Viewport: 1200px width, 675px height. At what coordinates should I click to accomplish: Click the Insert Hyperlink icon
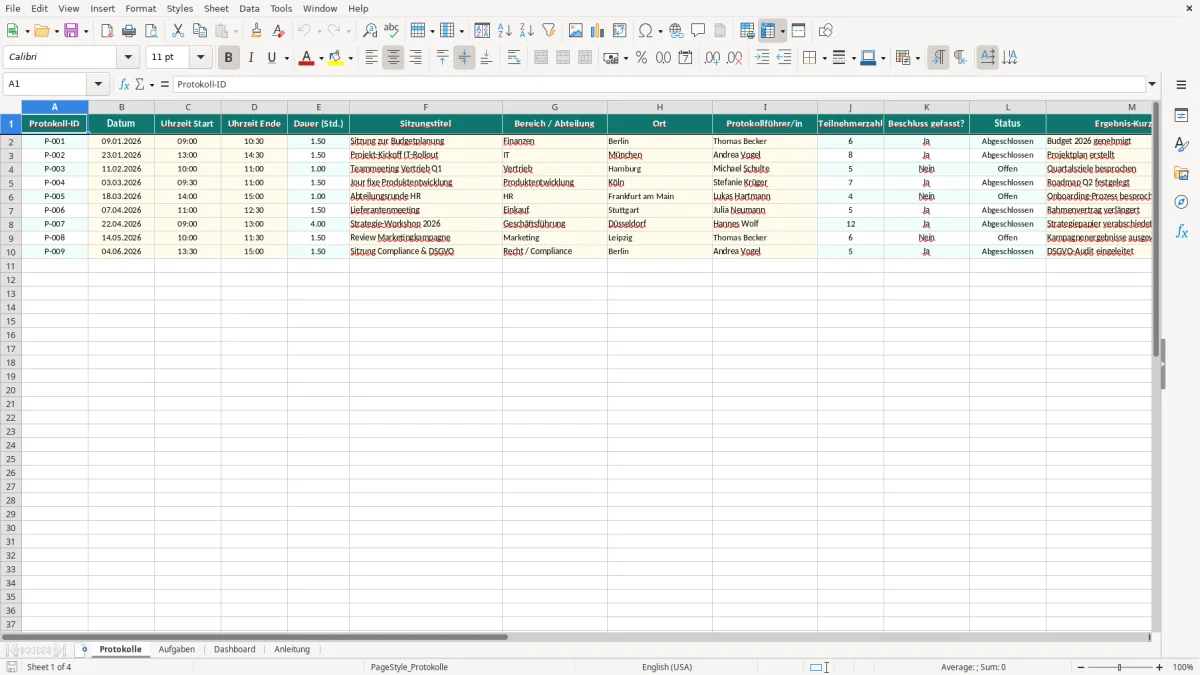click(x=676, y=31)
